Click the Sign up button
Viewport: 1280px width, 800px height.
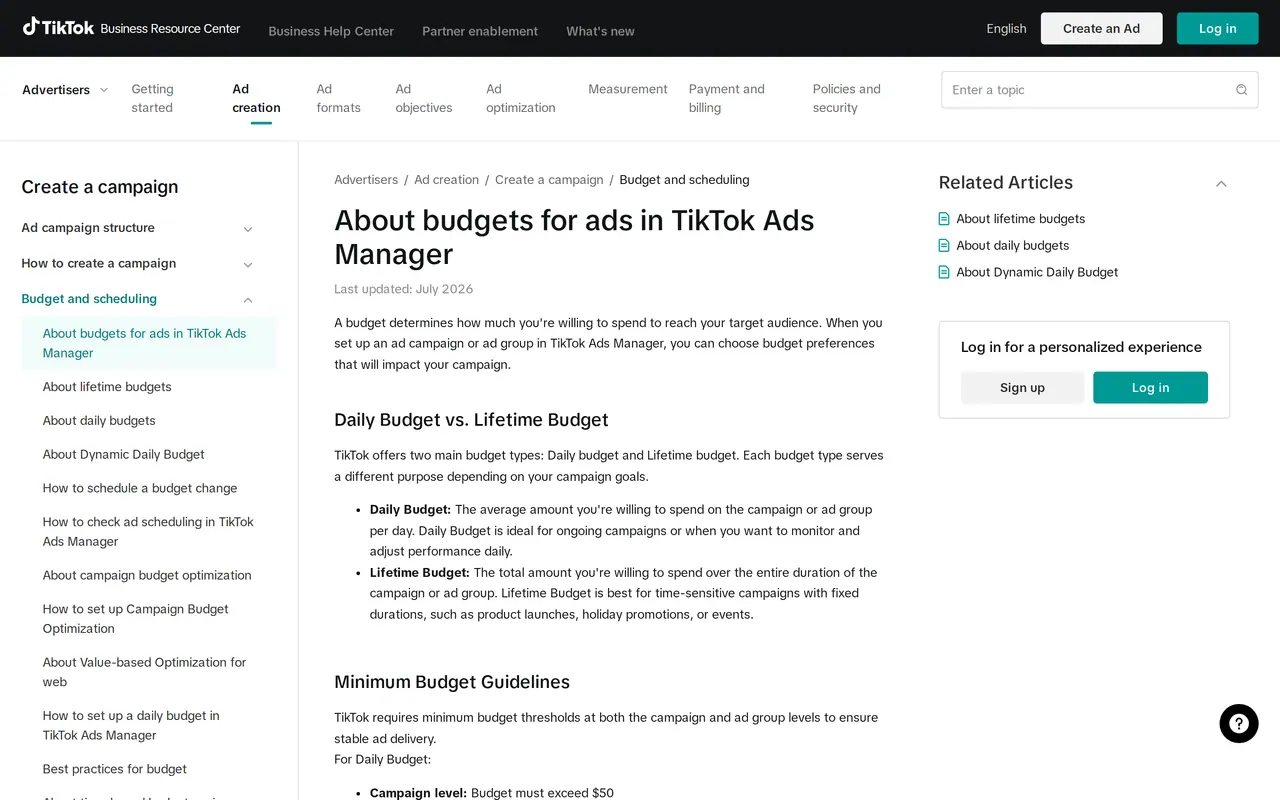pyautogui.click(x=1022, y=388)
